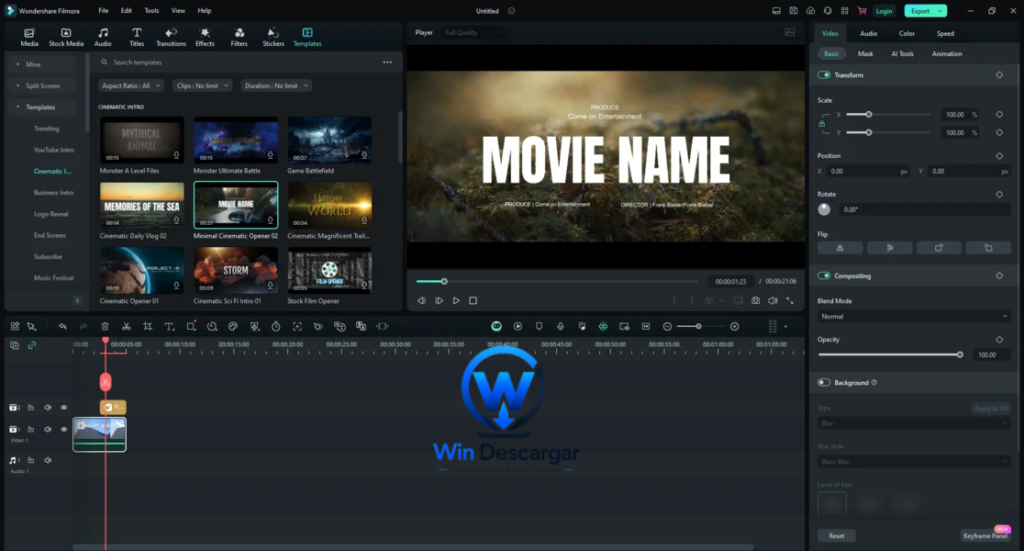This screenshot has width=1024, height=551.
Task: Mute the Video 1 track
Action: [x=48, y=430]
